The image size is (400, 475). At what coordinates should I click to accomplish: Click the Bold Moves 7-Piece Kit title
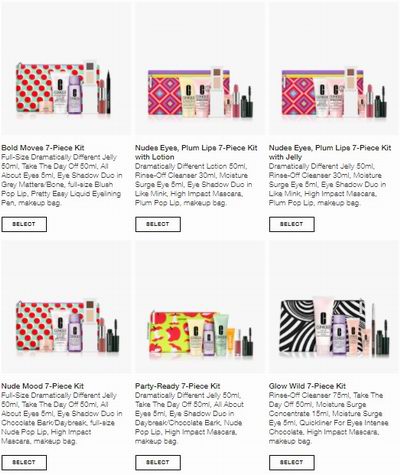[43, 148]
